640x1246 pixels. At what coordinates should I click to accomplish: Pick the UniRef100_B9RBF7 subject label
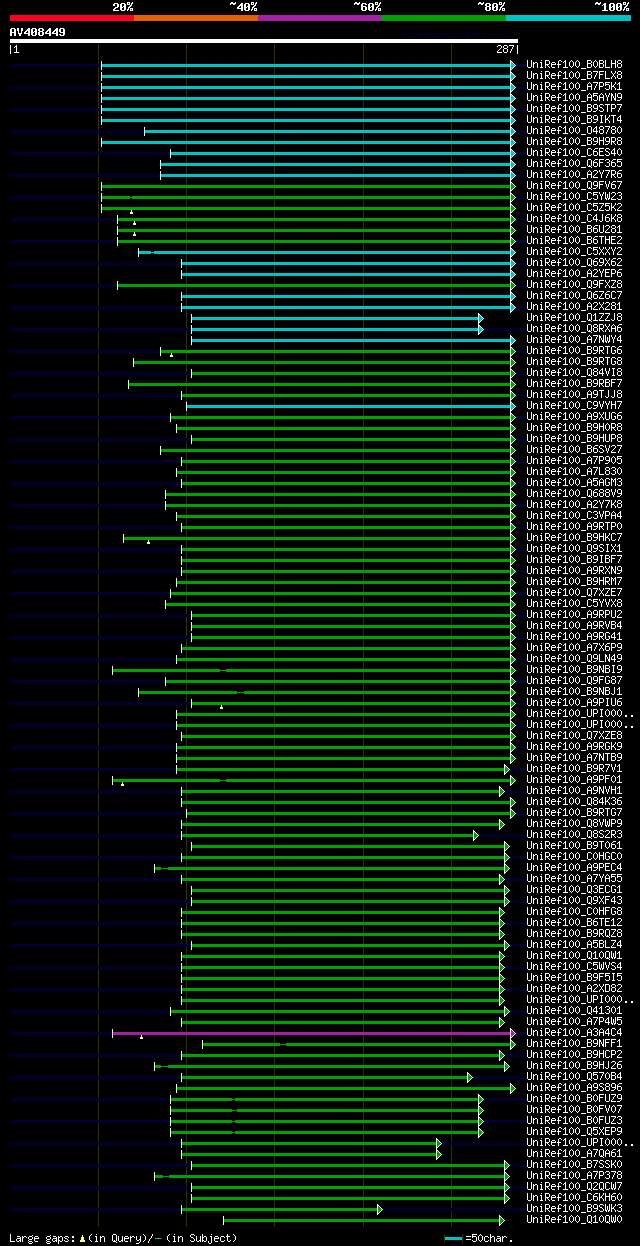coord(574,383)
